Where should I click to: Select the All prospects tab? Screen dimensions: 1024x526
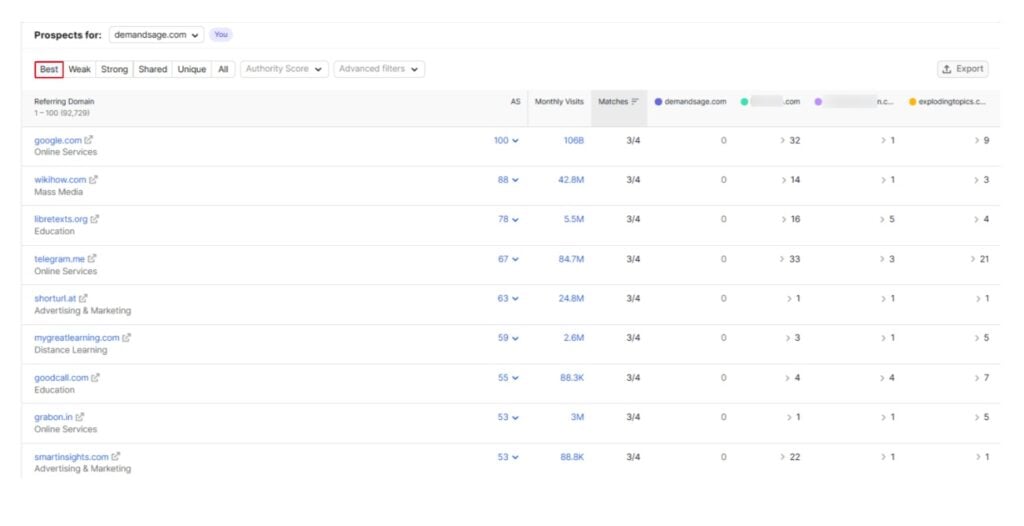[x=223, y=69]
